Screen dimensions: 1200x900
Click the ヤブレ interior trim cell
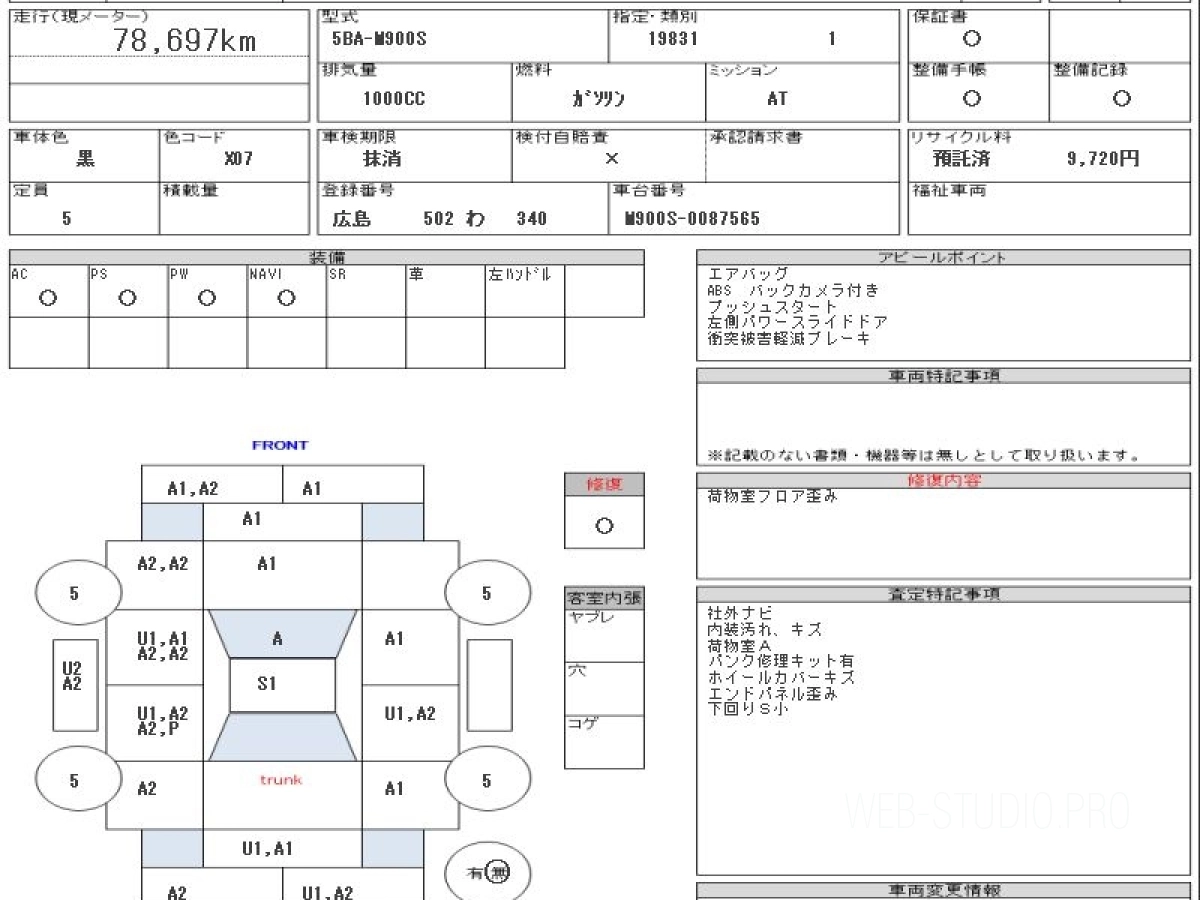(604, 636)
